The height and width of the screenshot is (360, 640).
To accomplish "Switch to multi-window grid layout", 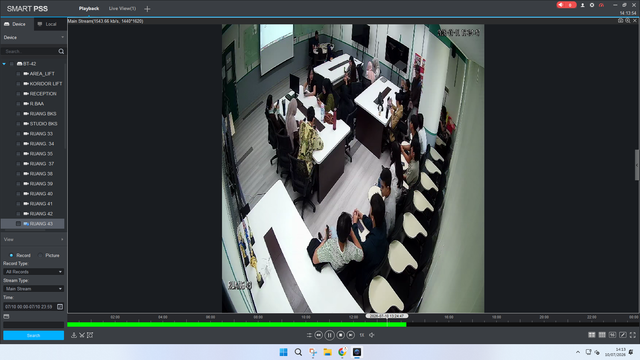I will [602, 335].
